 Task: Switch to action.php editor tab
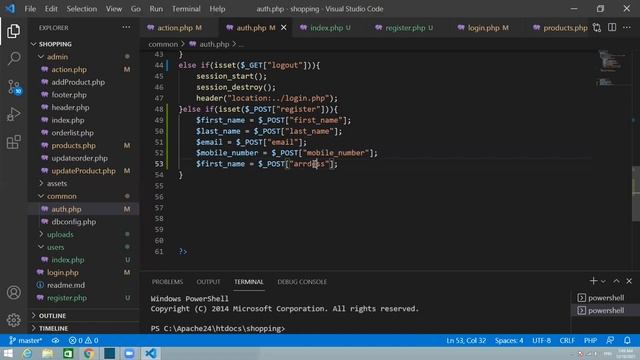(179, 27)
